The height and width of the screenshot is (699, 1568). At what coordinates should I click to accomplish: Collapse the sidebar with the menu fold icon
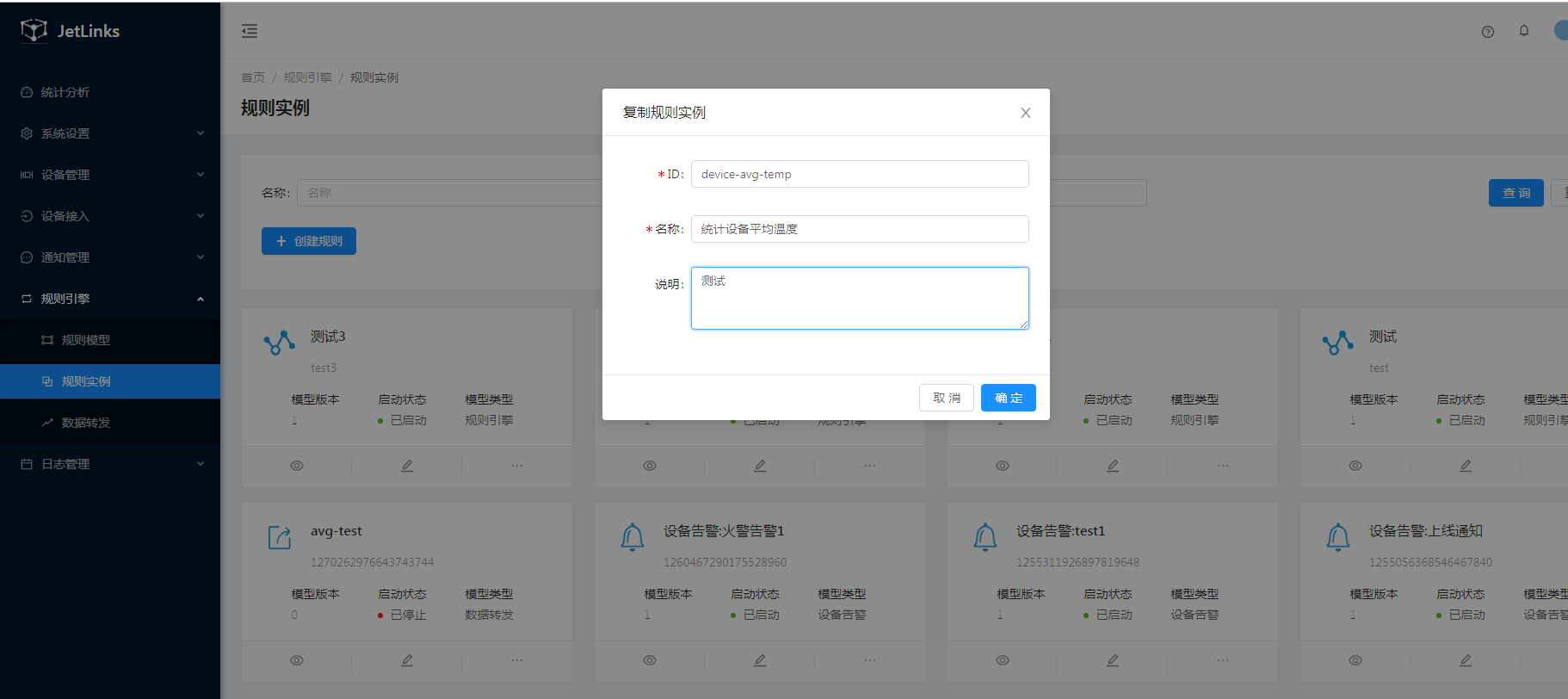pos(250,32)
